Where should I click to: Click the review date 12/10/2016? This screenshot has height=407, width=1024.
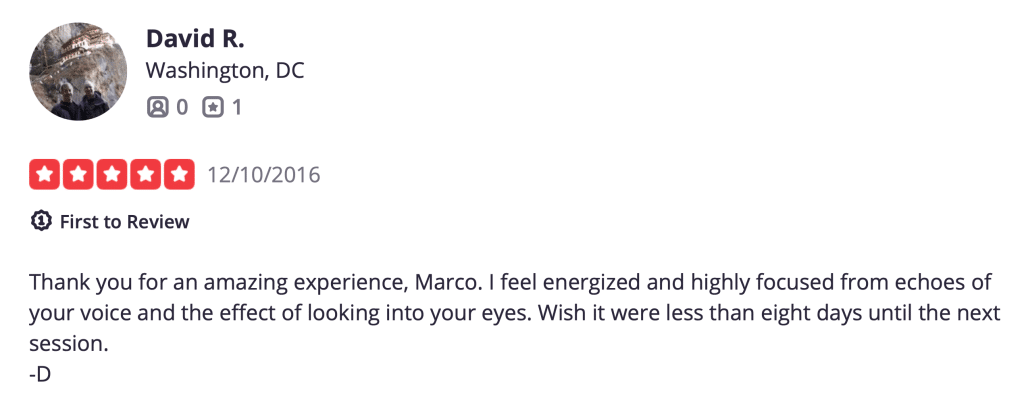(x=264, y=175)
